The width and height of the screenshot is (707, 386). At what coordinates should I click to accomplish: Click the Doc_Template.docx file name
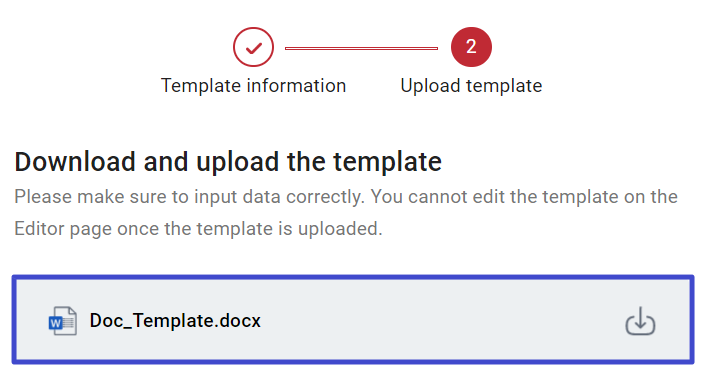175,321
